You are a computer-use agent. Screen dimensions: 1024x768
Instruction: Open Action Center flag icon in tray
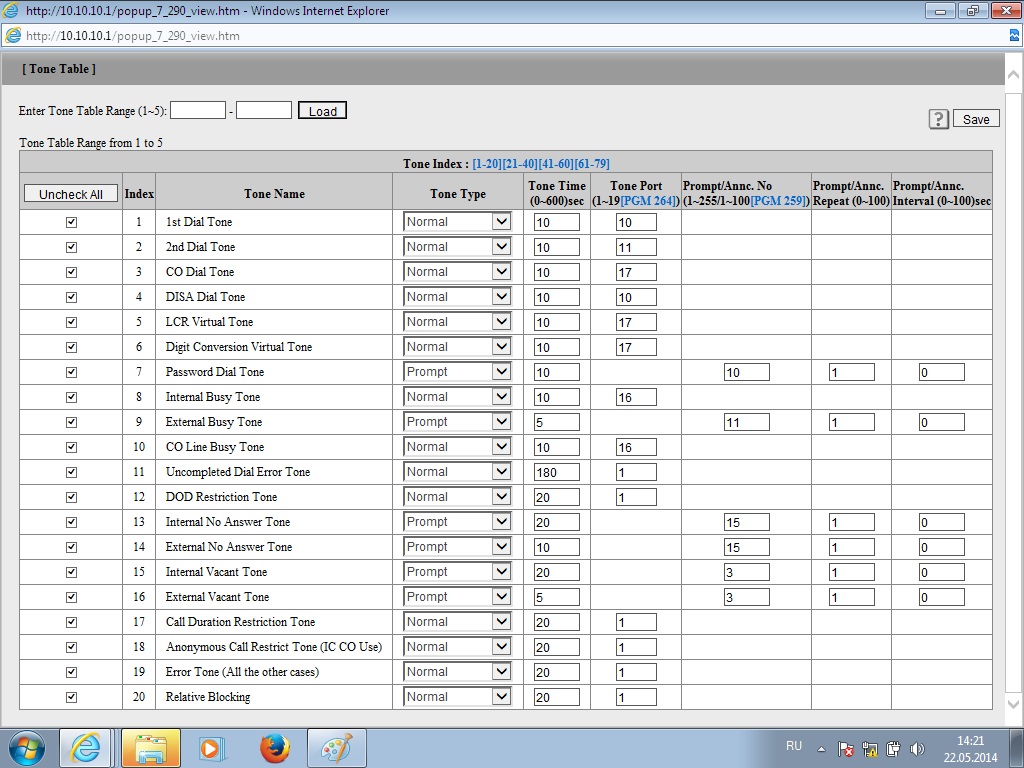(845, 748)
